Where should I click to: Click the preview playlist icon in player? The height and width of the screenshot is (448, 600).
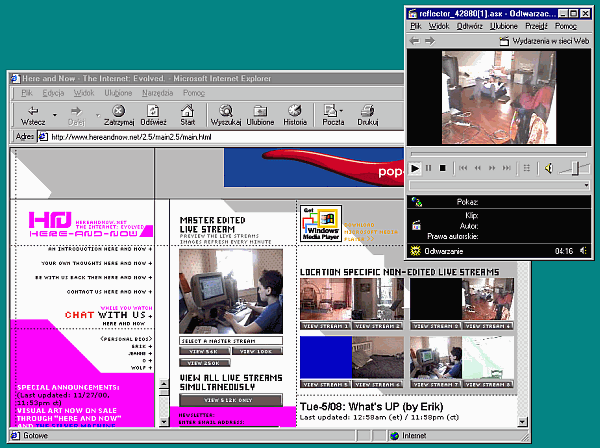(x=527, y=168)
